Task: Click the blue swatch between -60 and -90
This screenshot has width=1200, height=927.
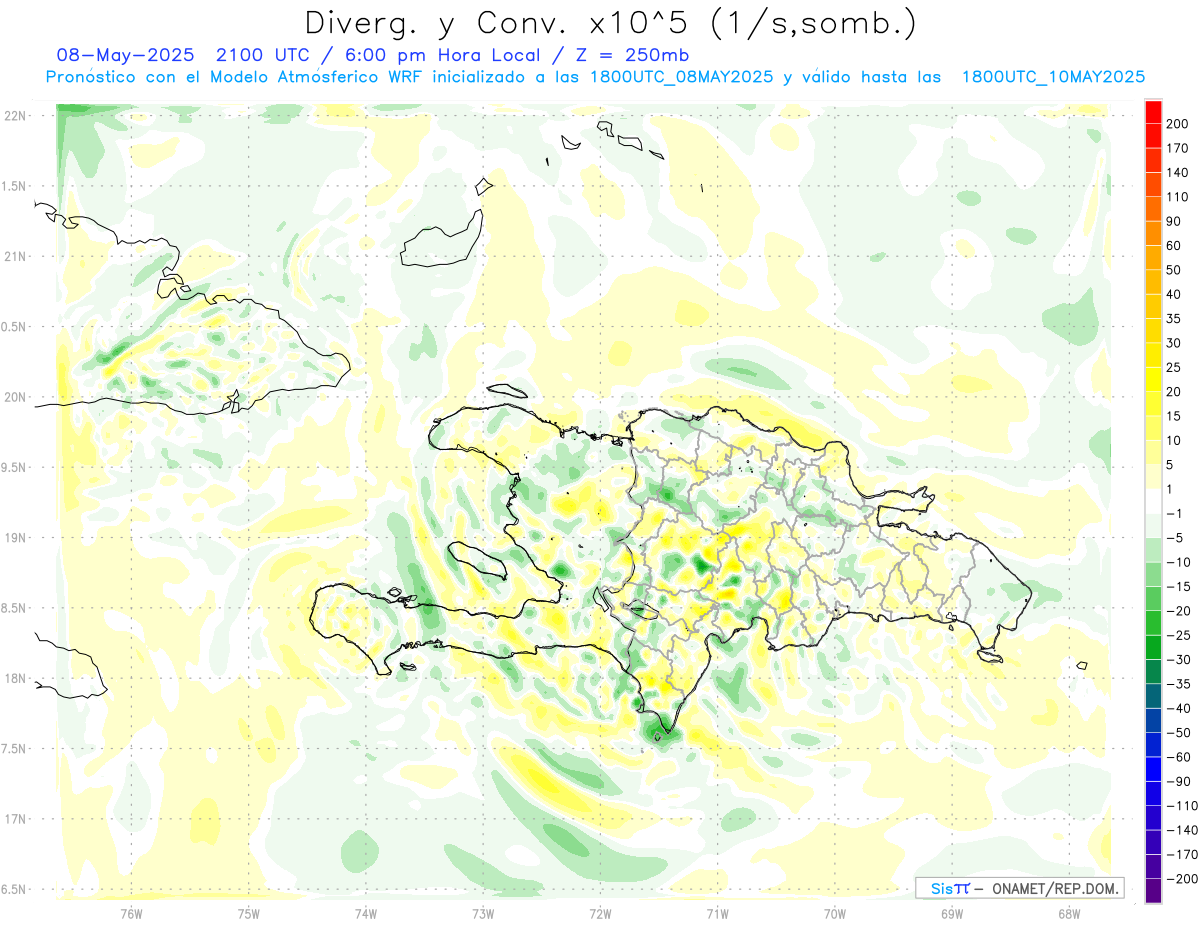Action: pyautogui.click(x=1154, y=769)
